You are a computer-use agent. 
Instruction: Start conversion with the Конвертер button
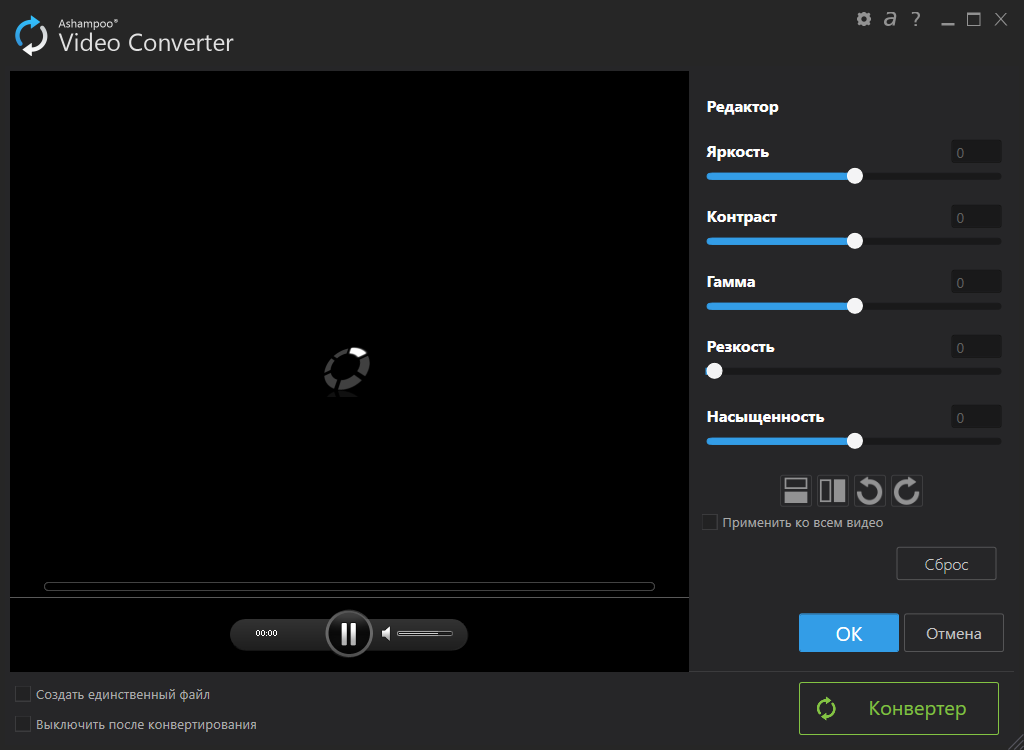897,708
